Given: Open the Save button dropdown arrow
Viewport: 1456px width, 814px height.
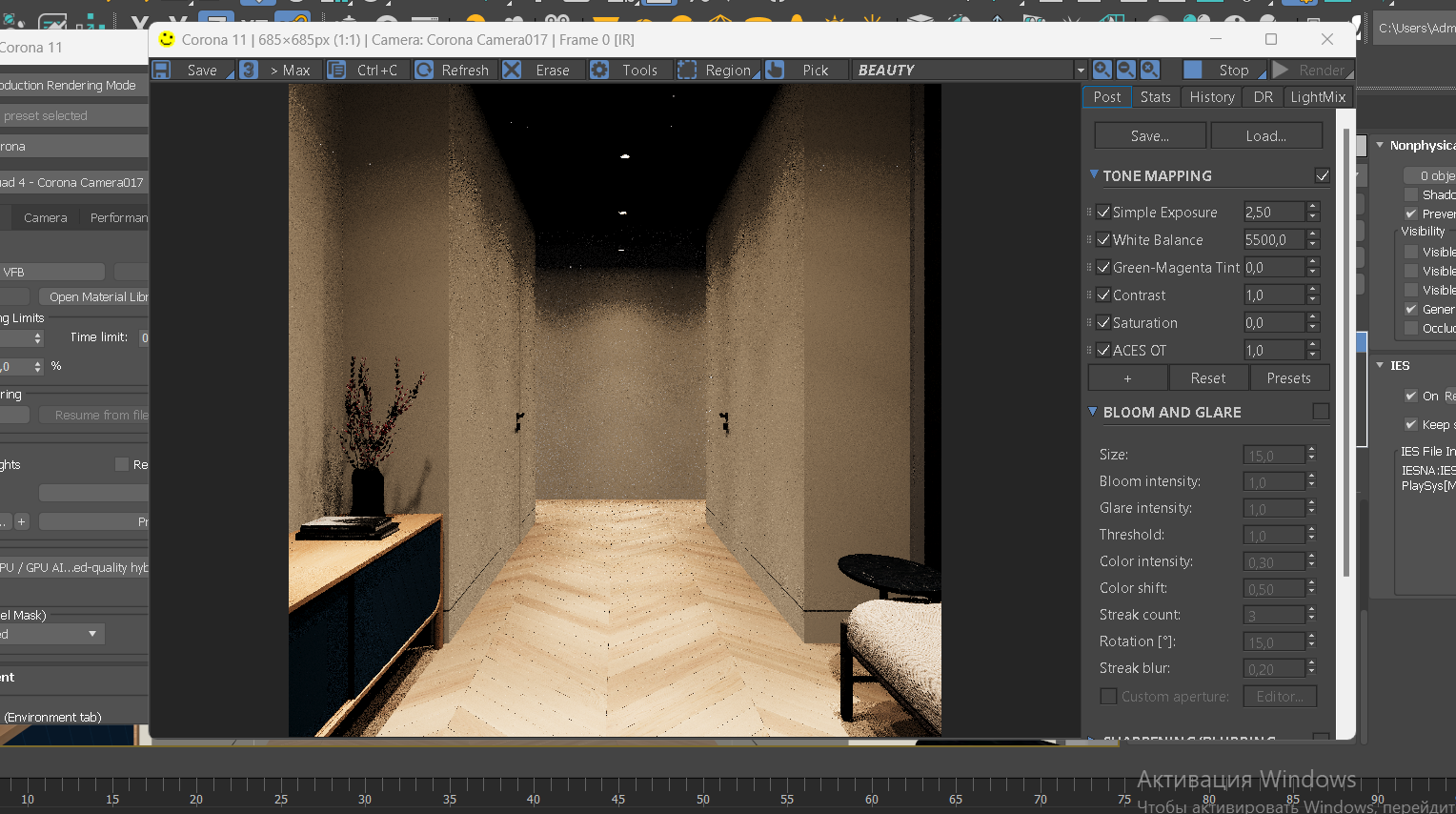Looking at the screenshot, I should click(230, 74).
